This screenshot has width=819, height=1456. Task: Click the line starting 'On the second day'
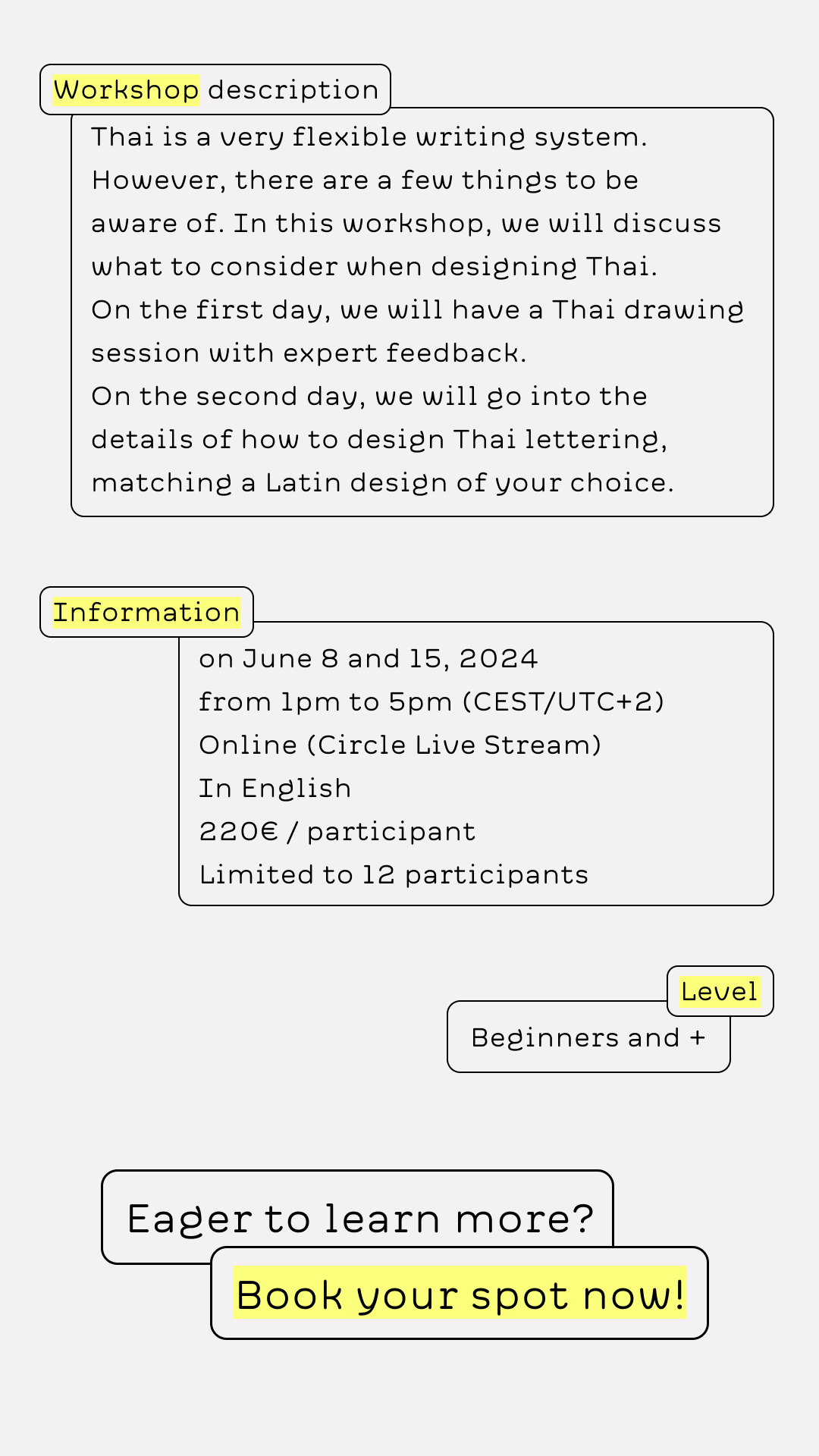(369, 396)
